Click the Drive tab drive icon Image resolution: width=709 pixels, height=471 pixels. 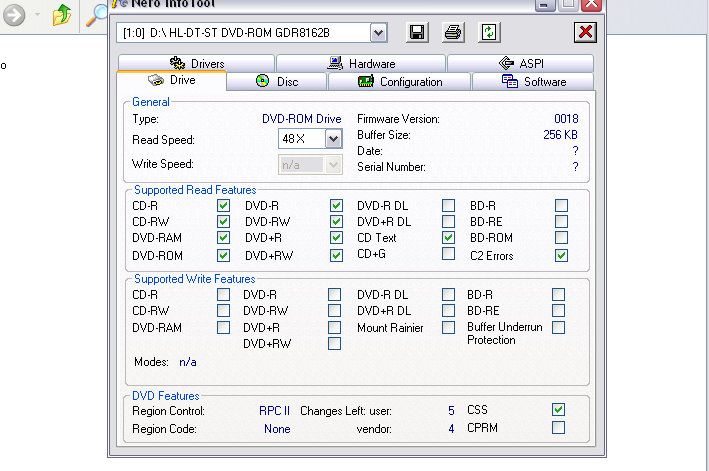[x=156, y=80]
